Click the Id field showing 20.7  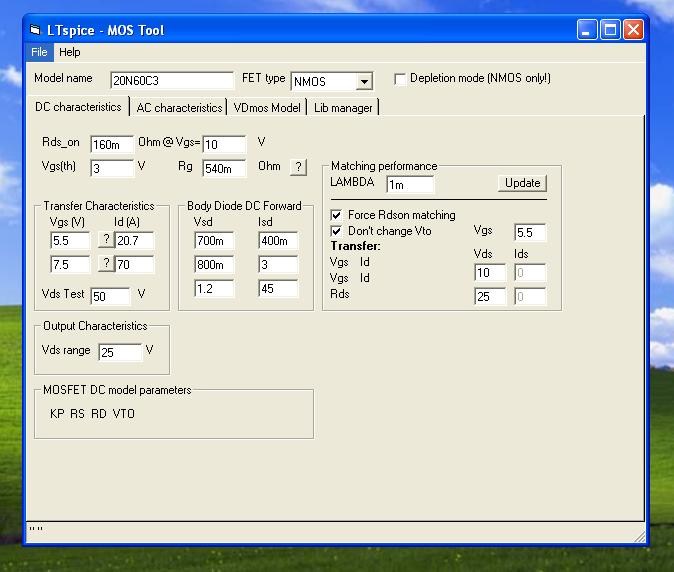pyautogui.click(x=134, y=240)
